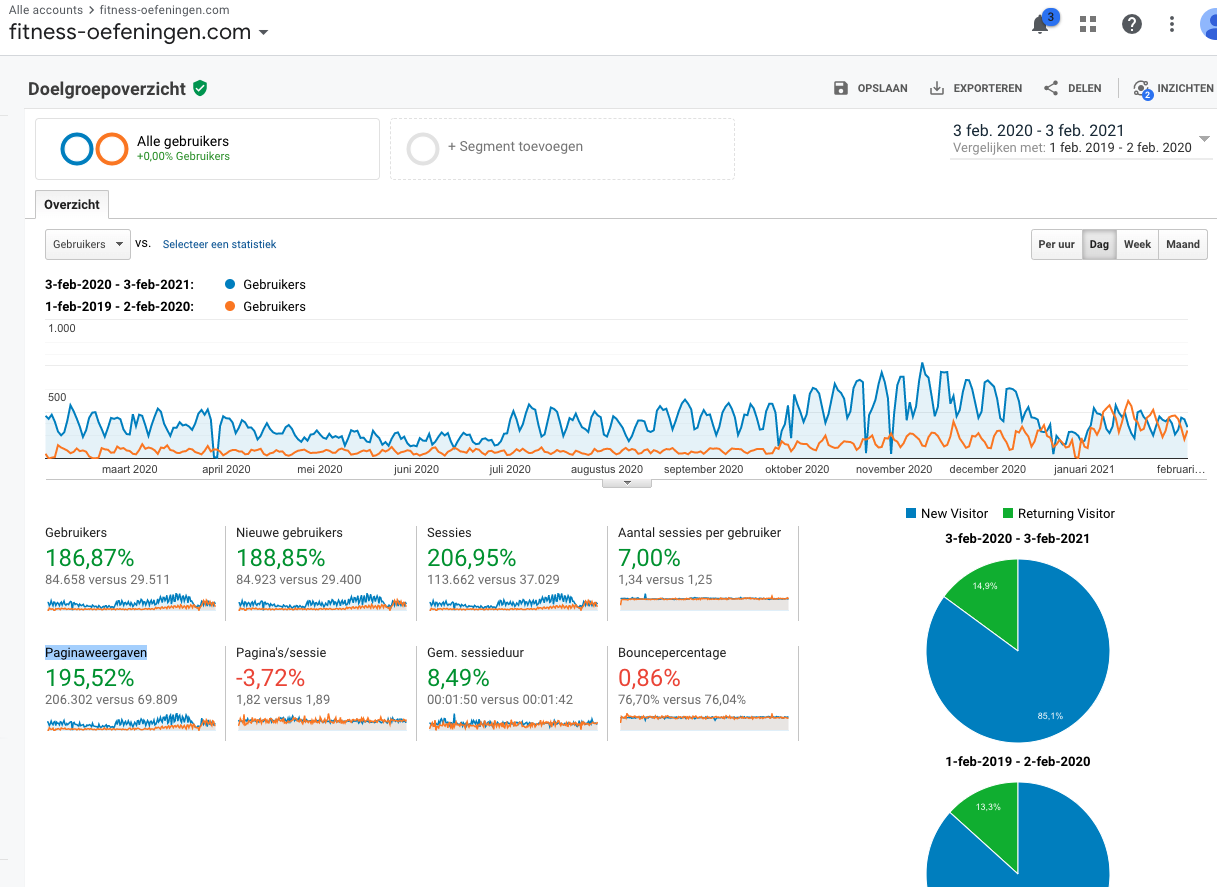1217x887 pixels.
Task: Click the 76,70% versus 76,04% value
Action: click(x=682, y=700)
